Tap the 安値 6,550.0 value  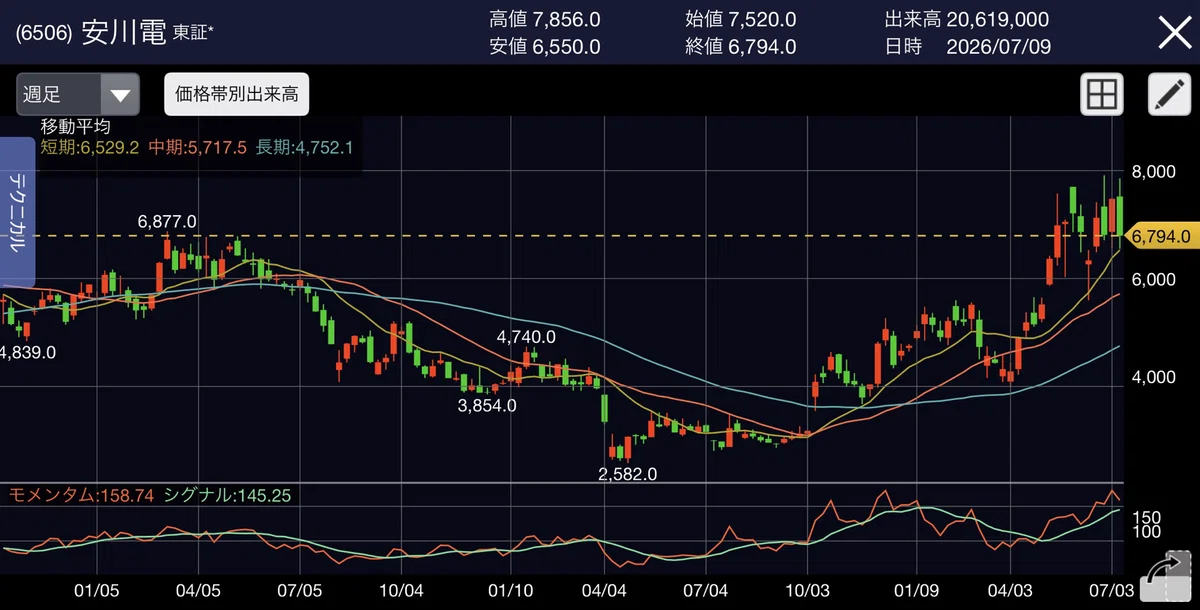(545, 46)
